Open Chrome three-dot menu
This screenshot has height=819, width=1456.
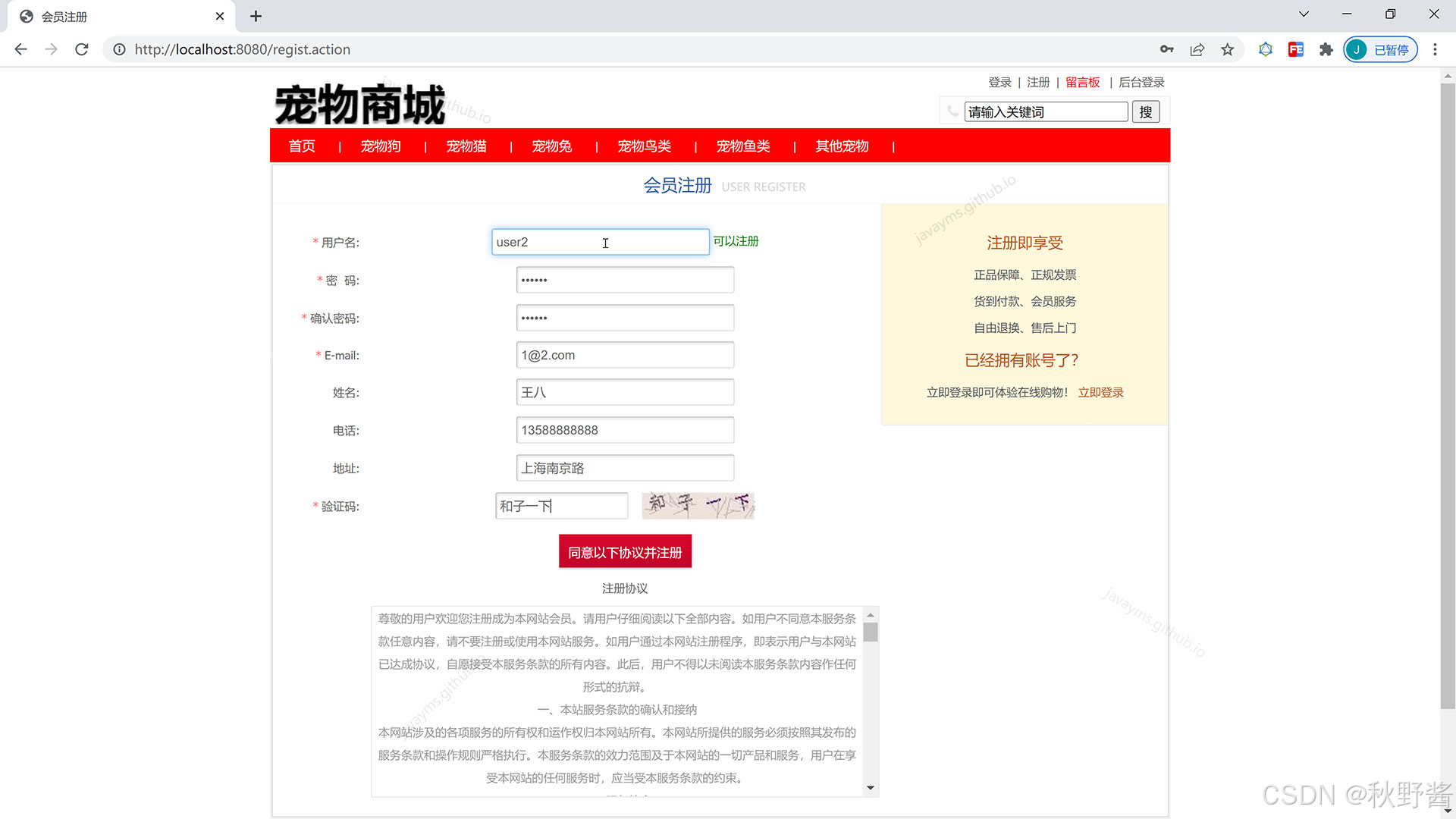point(1435,49)
